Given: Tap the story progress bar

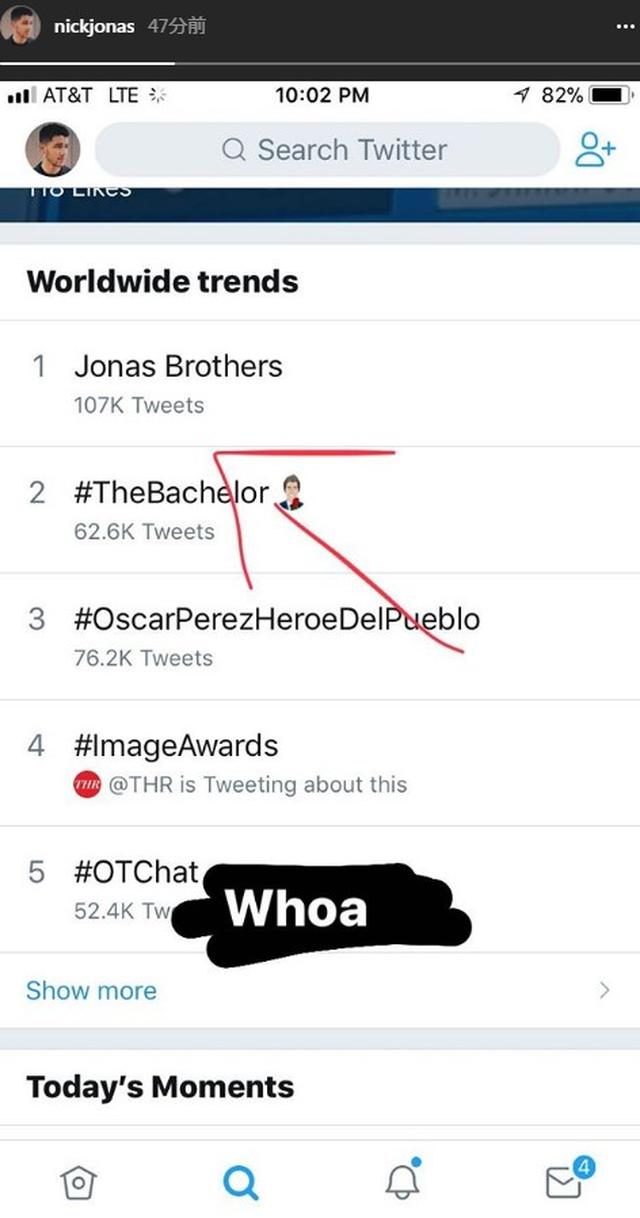Looking at the screenshot, I should pos(320,63).
